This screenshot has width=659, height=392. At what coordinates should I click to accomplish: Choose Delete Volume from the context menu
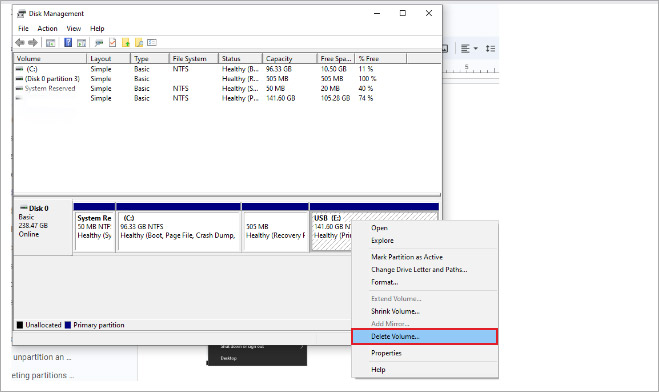425,337
